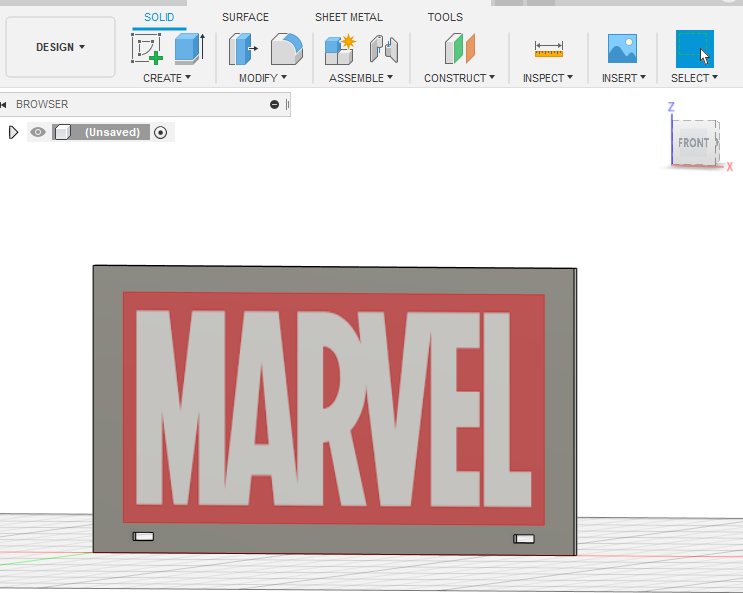The image size is (743, 593).
Task: Select the right slot hole on plate
Action: [x=524, y=538]
